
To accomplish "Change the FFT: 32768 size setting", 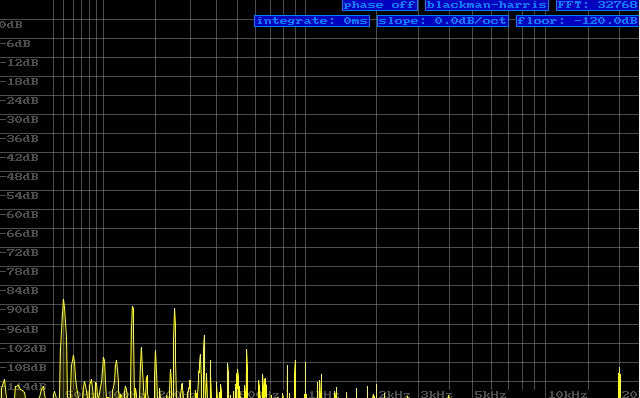I will [598, 5].
